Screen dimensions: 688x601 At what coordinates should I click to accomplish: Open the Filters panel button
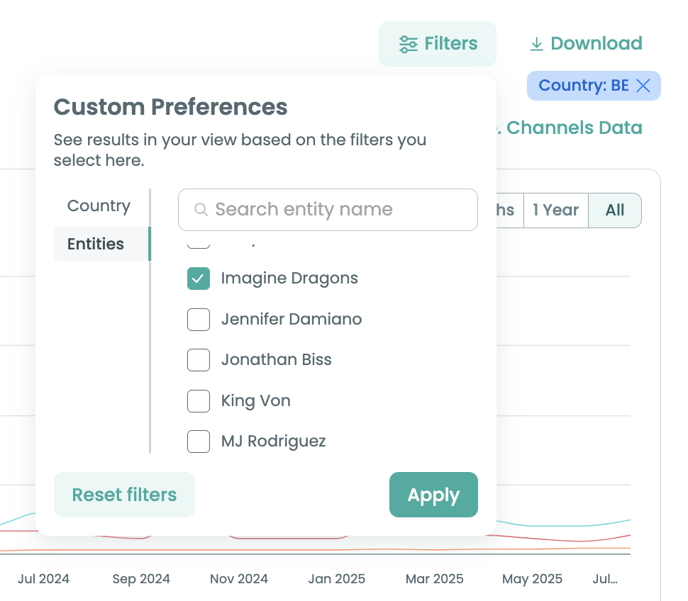[437, 44]
